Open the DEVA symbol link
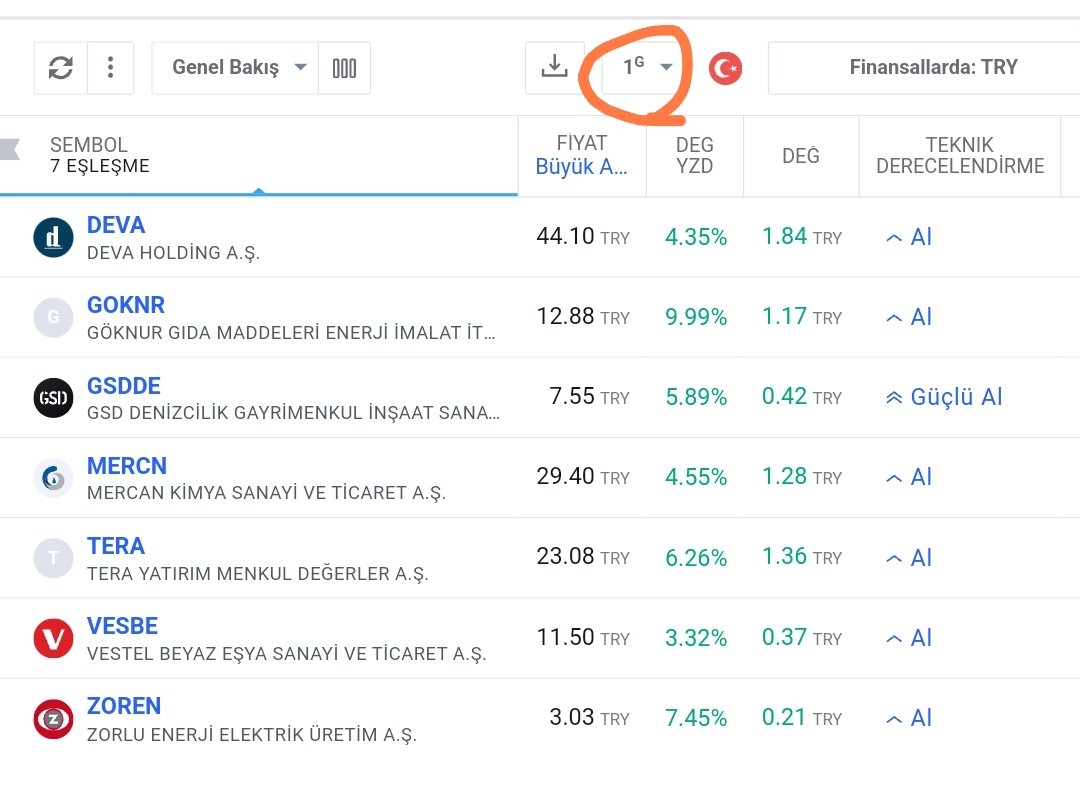1080x791 pixels. point(116,225)
